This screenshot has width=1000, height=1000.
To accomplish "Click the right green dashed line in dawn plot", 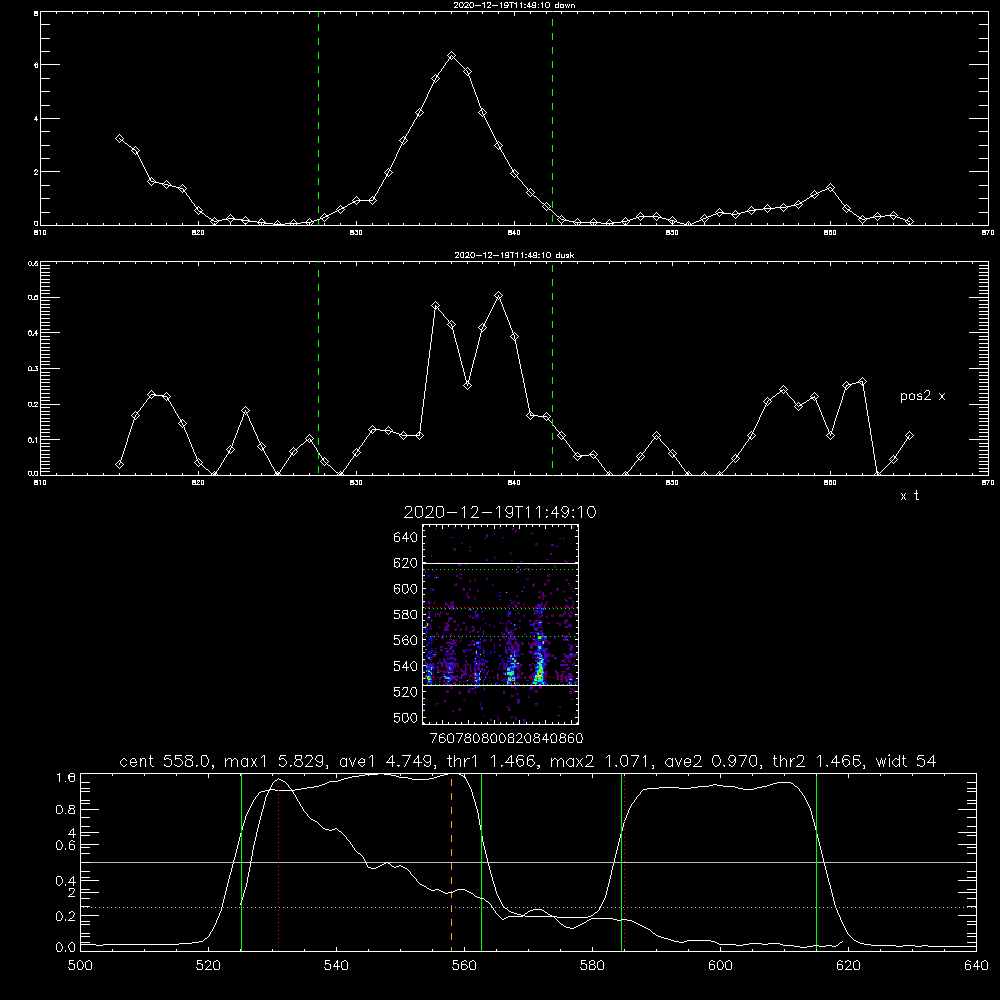I will [552, 118].
